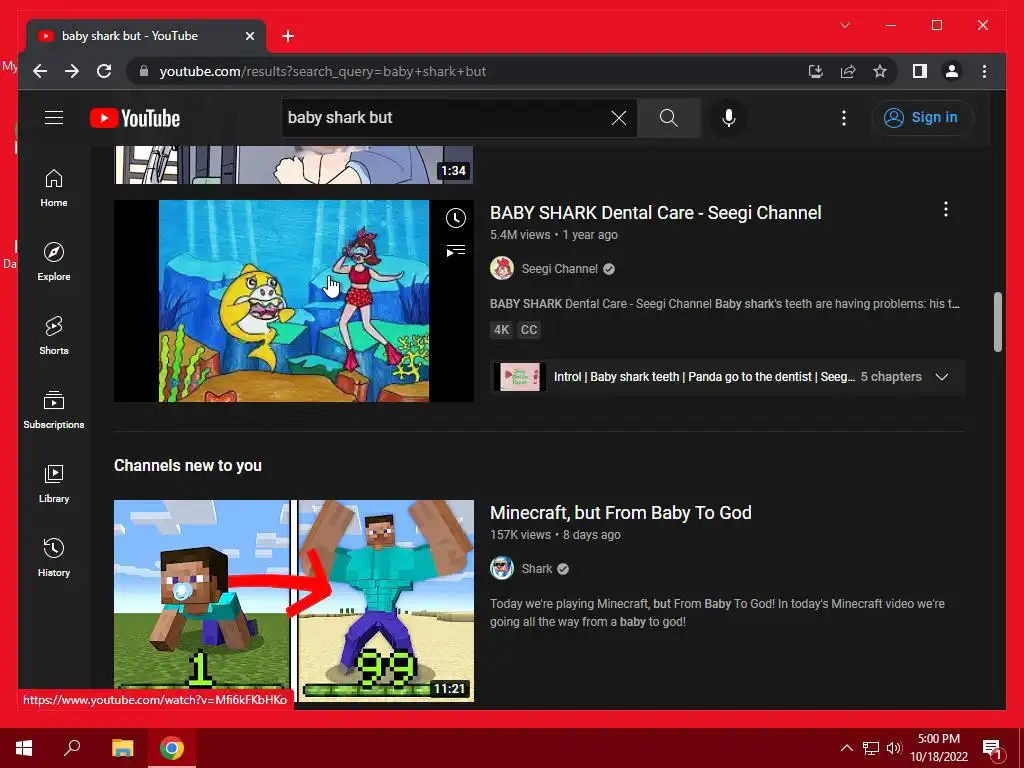Close the baby shark but tab
The height and width of the screenshot is (768, 1024).
coord(249,37)
